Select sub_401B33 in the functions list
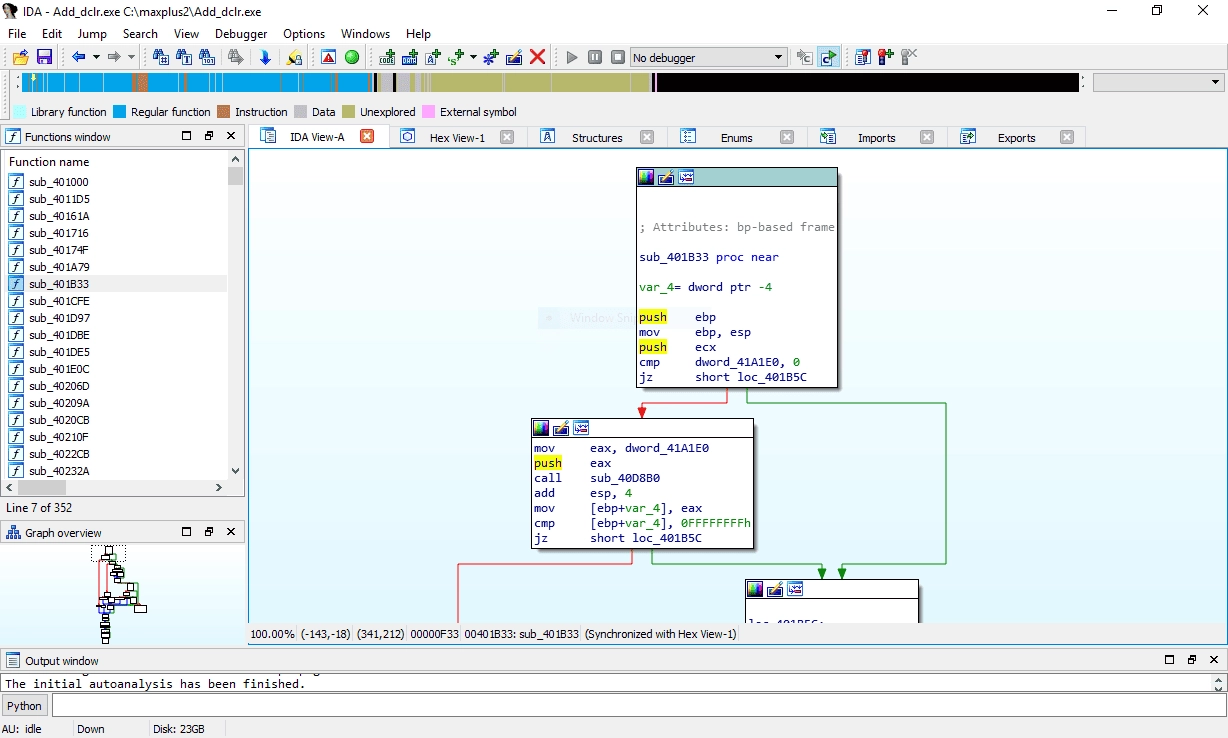The image size is (1228, 738). tap(116, 284)
